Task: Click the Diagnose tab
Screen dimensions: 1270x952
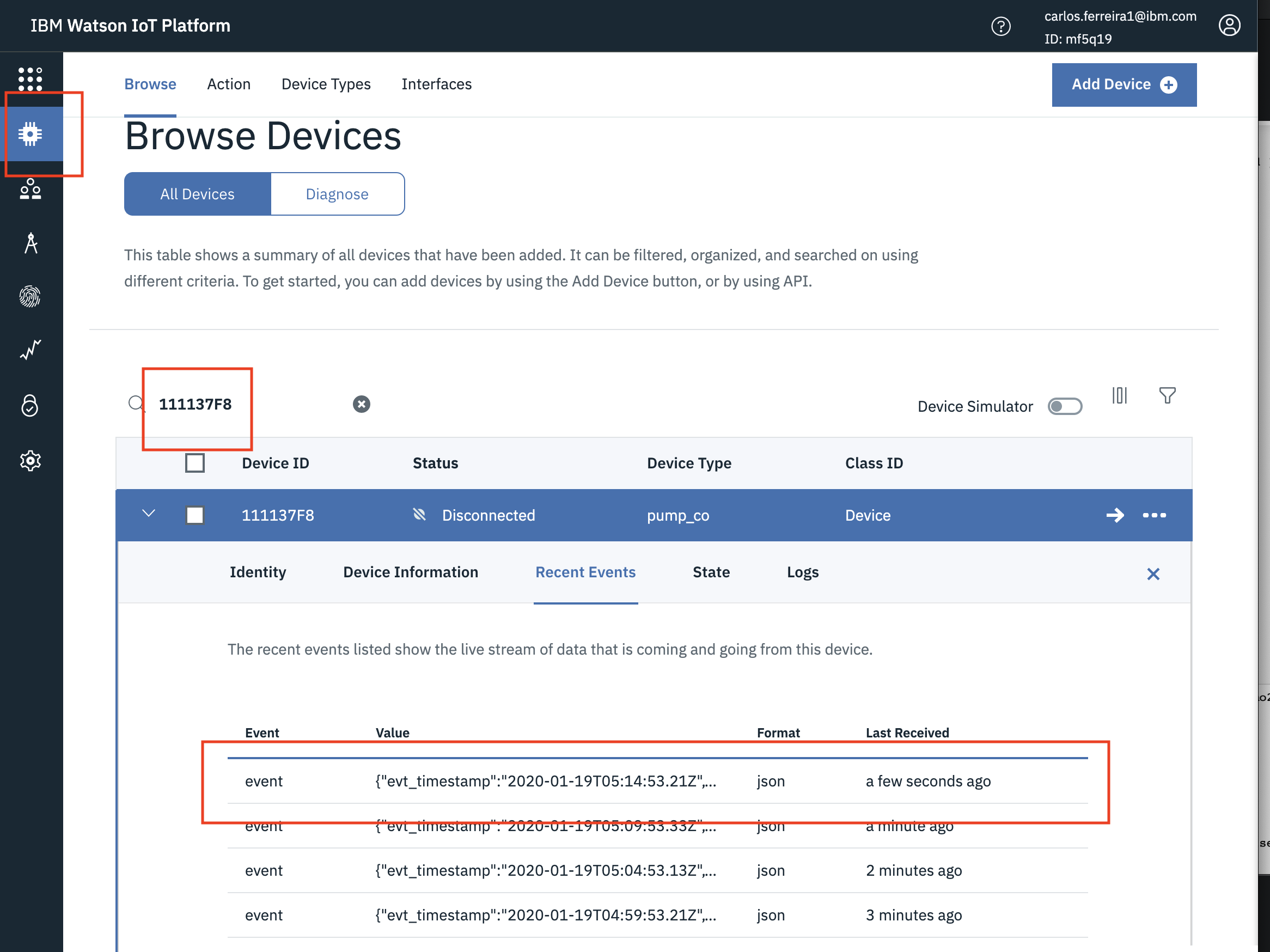Action: pyautogui.click(x=337, y=193)
